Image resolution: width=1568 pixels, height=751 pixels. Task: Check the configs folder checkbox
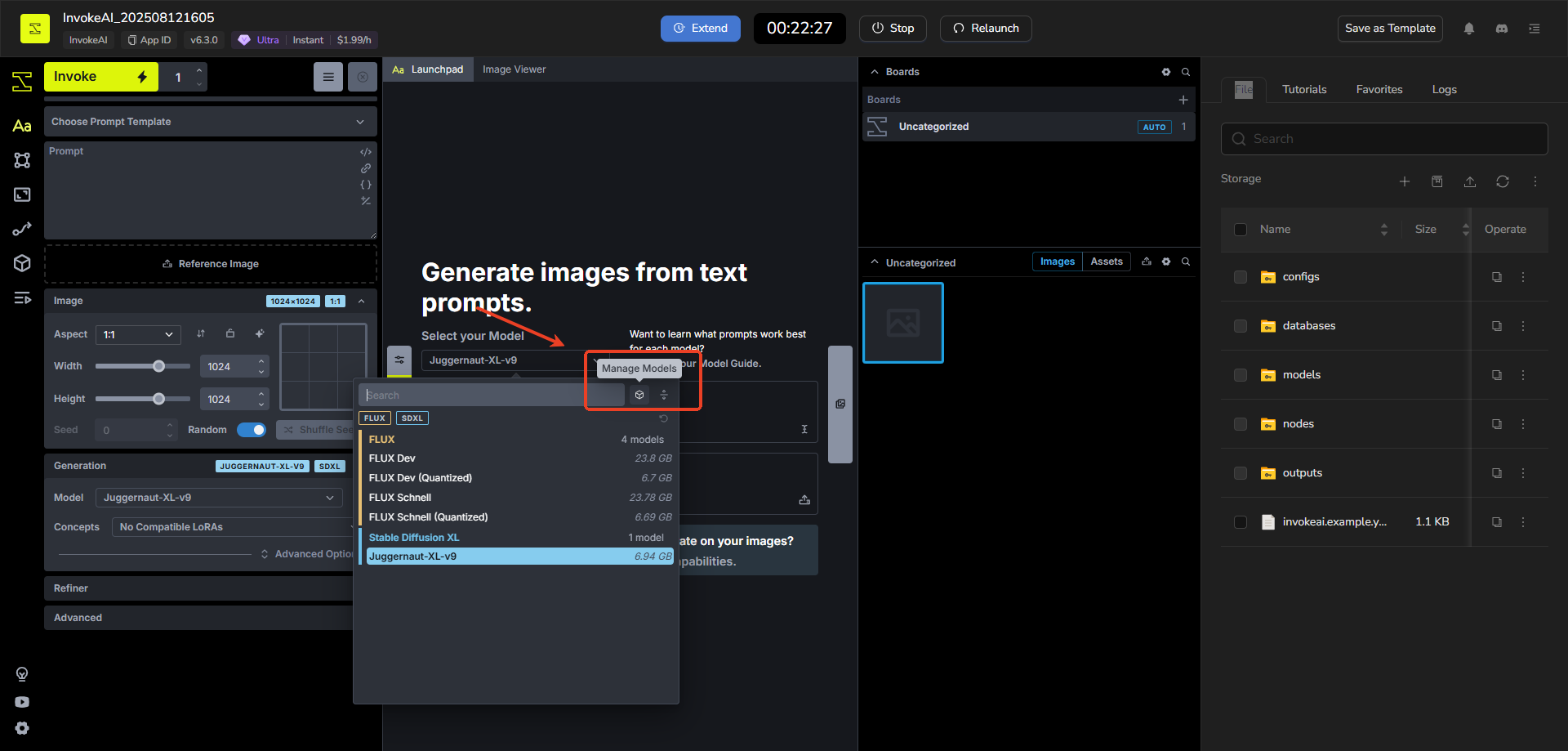(x=1241, y=277)
